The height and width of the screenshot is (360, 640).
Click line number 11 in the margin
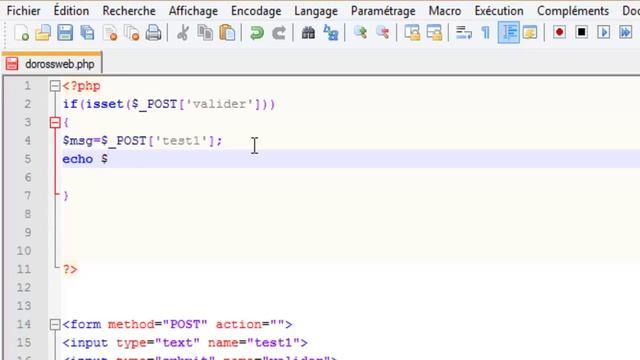click(24, 269)
